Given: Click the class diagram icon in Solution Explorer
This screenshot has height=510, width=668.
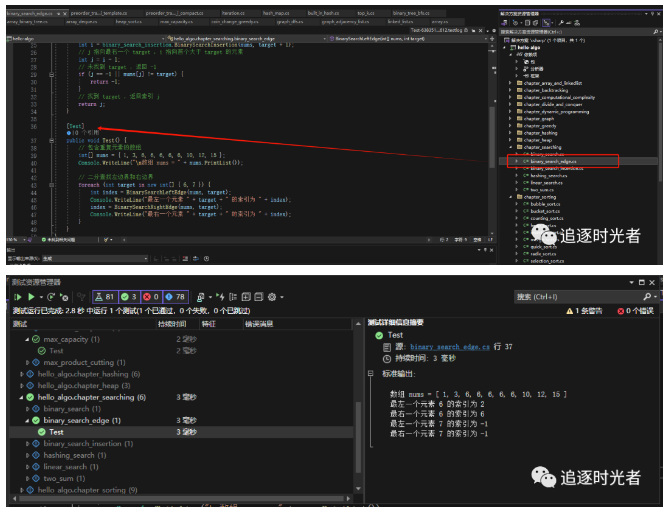Looking at the screenshot, I should point(577,23).
